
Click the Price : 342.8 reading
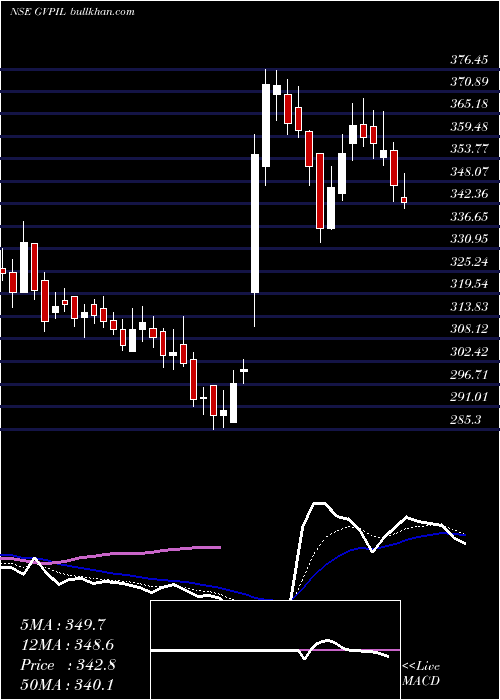pyautogui.click(x=68, y=665)
